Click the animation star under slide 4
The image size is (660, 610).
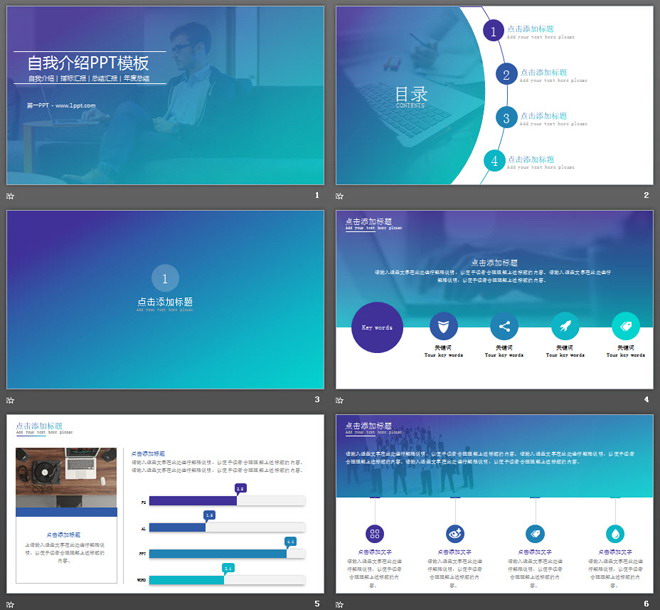339,400
